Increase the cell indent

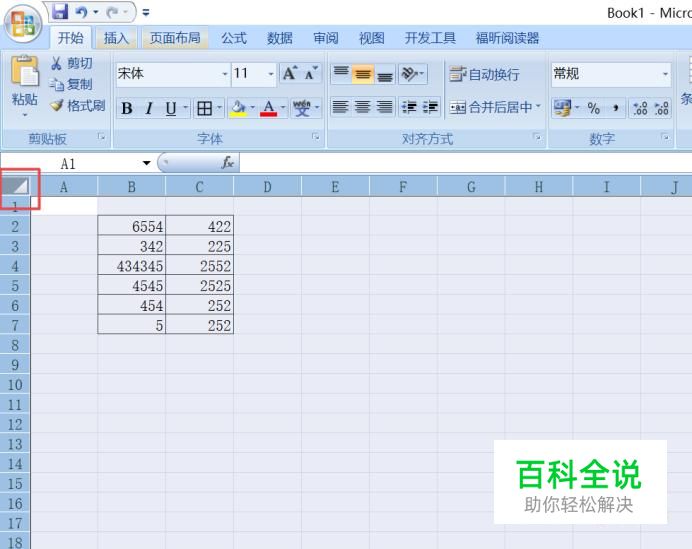(x=430, y=107)
